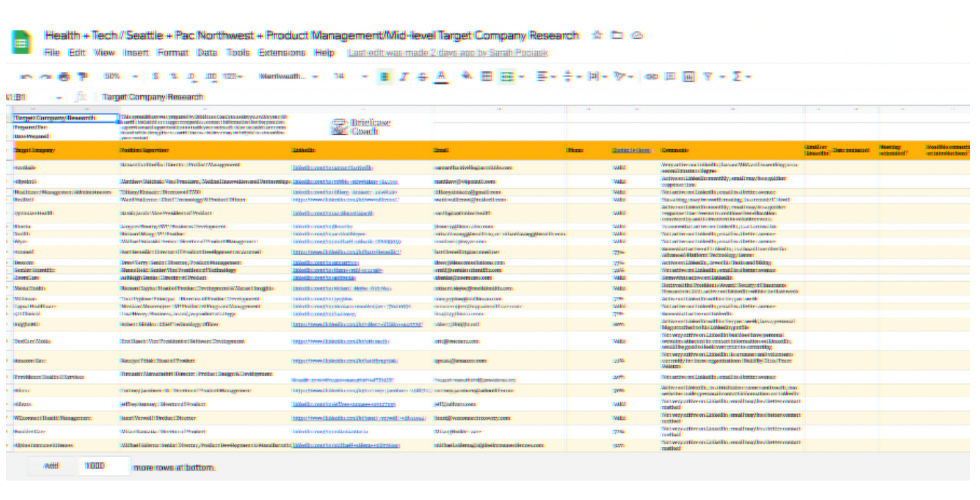Image resolution: width=980 pixels, height=500 pixels.
Task: Click the 1000 rows count field
Action: point(104,466)
